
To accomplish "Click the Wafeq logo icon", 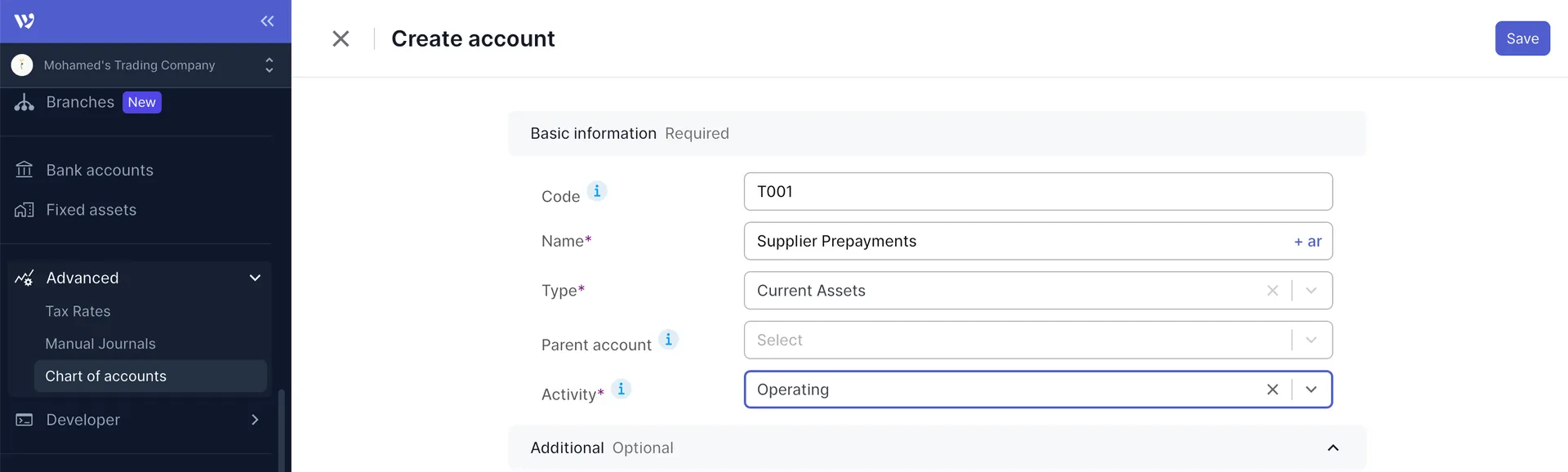I will pyautogui.click(x=24, y=21).
